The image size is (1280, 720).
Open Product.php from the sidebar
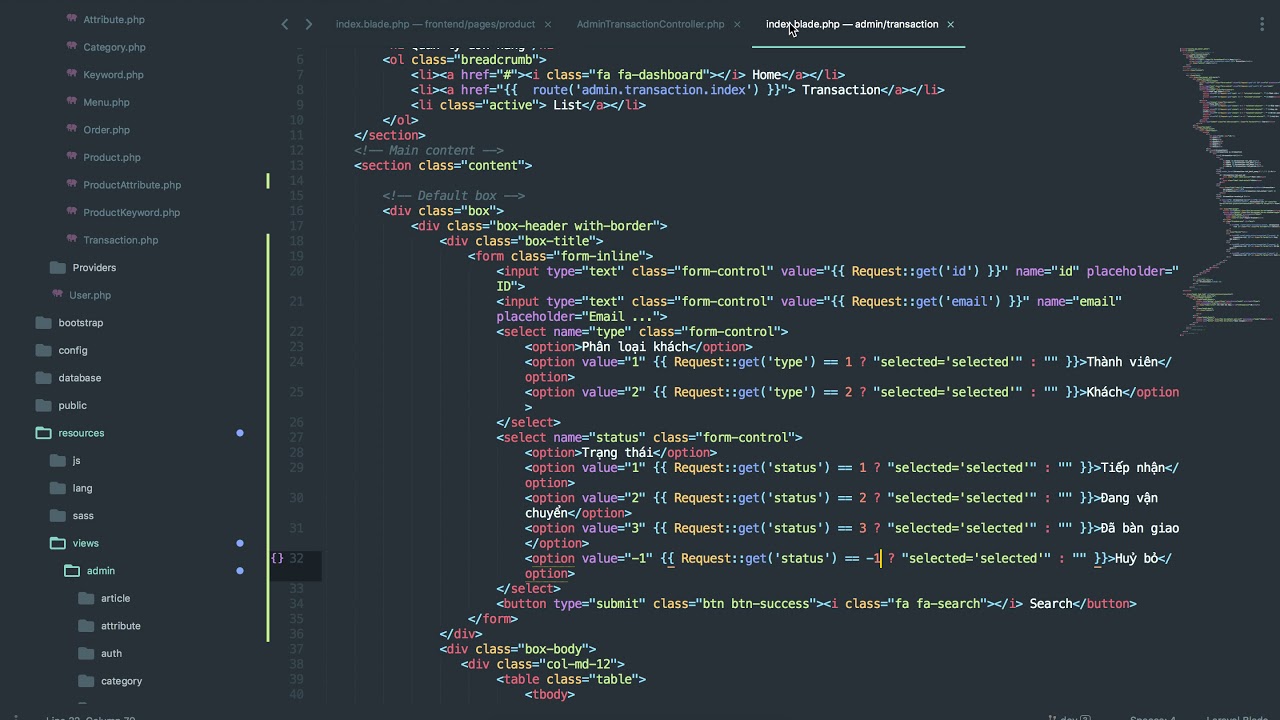pyautogui.click(x=112, y=157)
